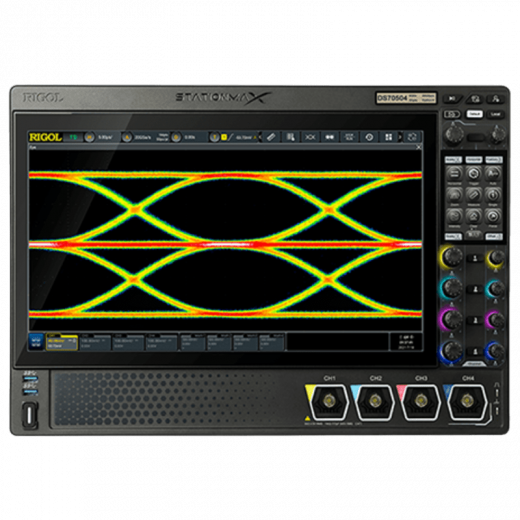This screenshot has height=520, width=520.
Task: Open the horizontal delay D setting
Action: 176,137
